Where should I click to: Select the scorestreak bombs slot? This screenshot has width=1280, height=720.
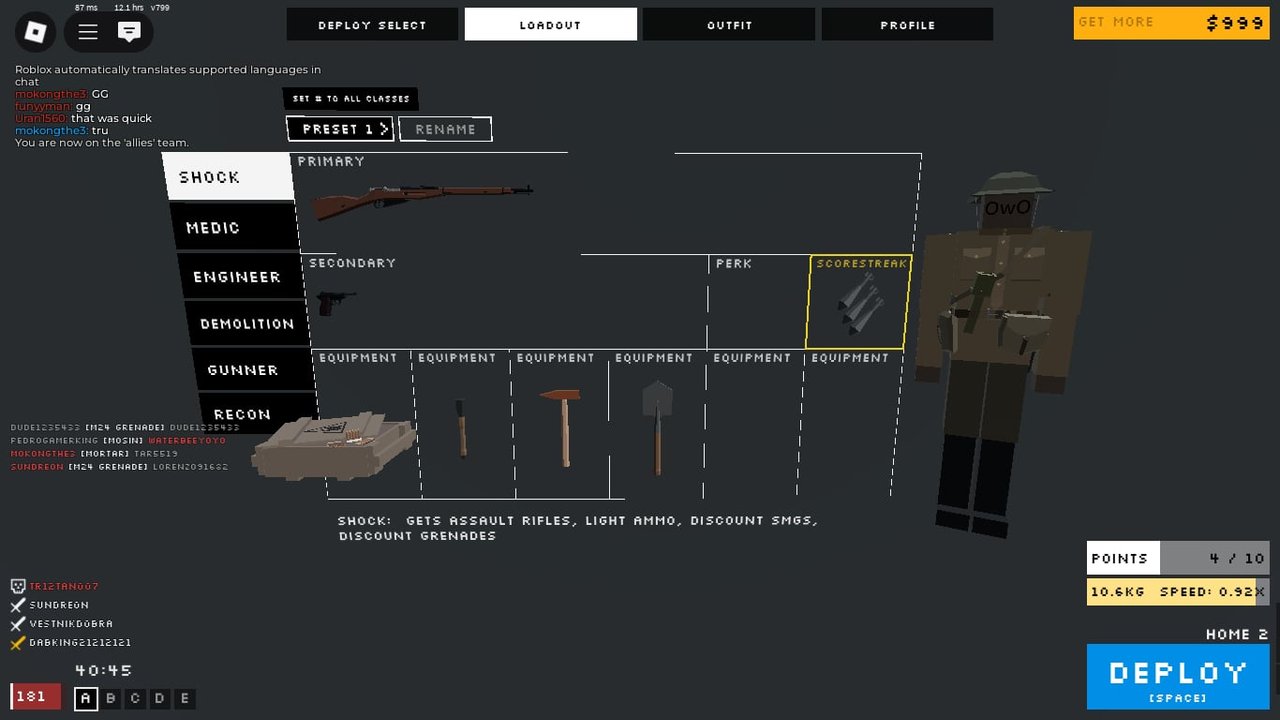(858, 301)
